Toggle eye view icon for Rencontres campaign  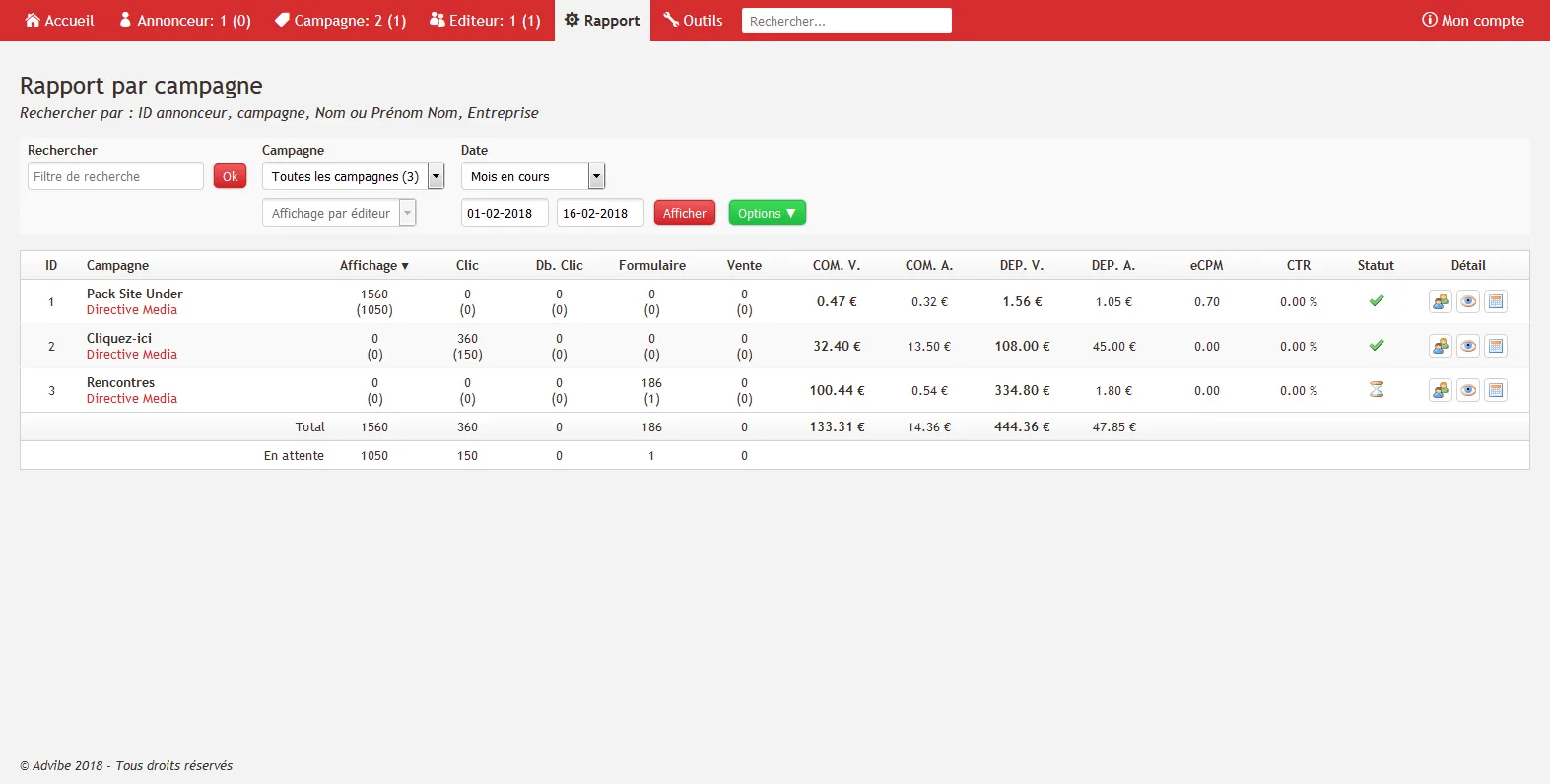[x=1468, y=390]
